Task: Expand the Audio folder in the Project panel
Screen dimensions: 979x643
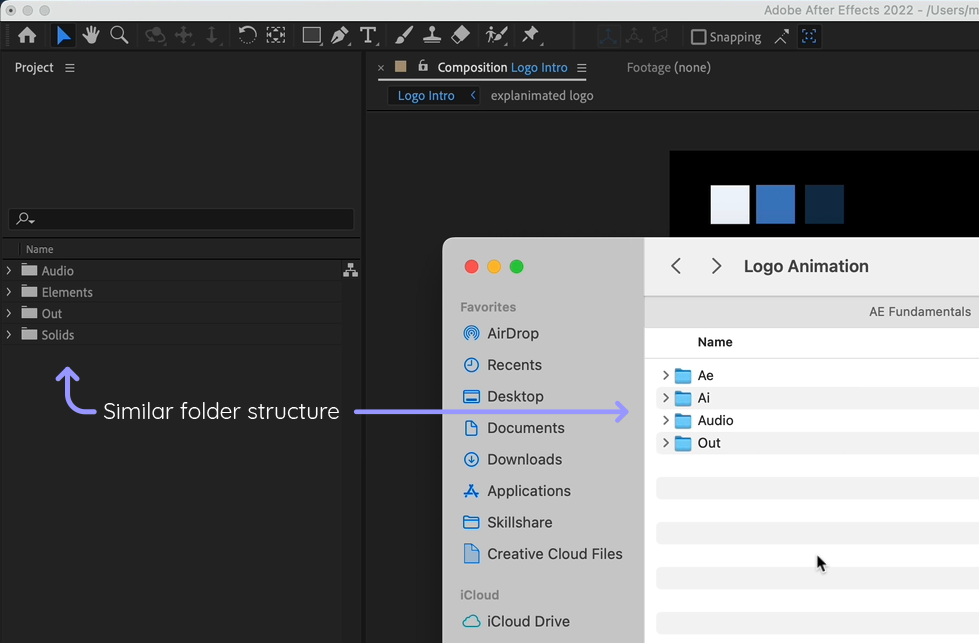Action: [x=9, y=270]
